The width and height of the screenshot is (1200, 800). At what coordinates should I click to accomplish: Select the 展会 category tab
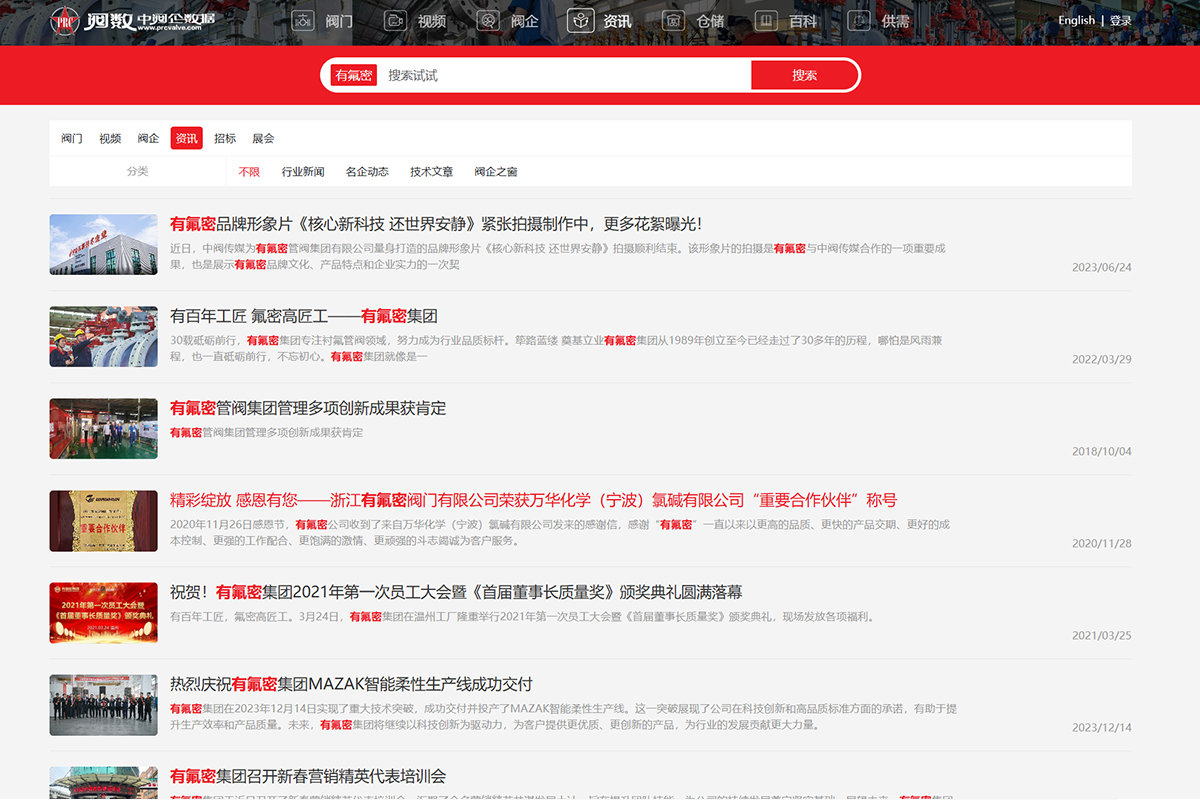pos(263,138)
